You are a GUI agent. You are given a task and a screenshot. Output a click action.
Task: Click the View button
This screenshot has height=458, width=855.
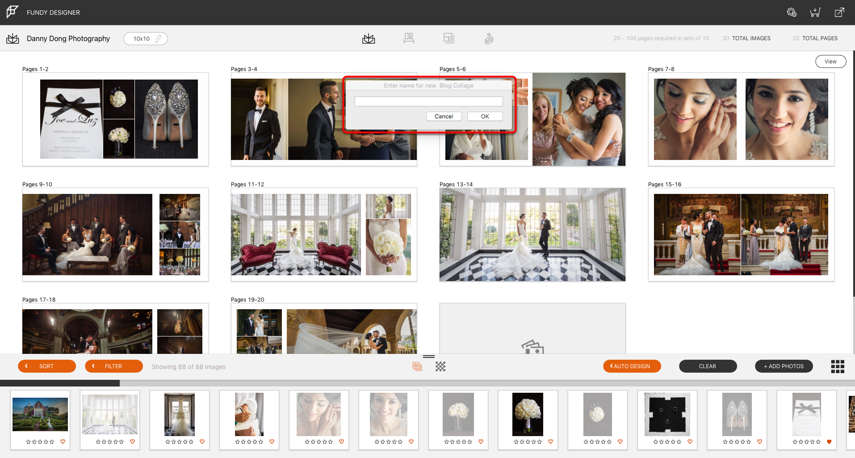tap(830, 62)
